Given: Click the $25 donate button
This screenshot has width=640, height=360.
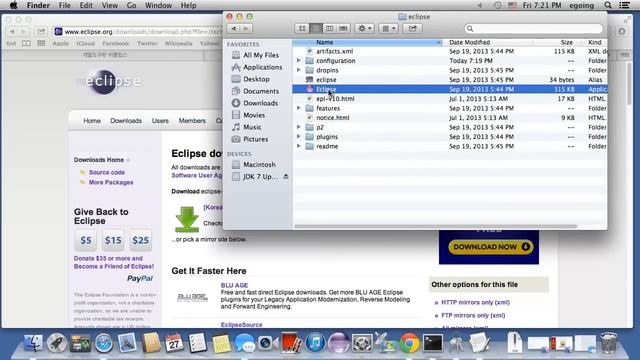Looking at the screenshot, I should 140,240.
